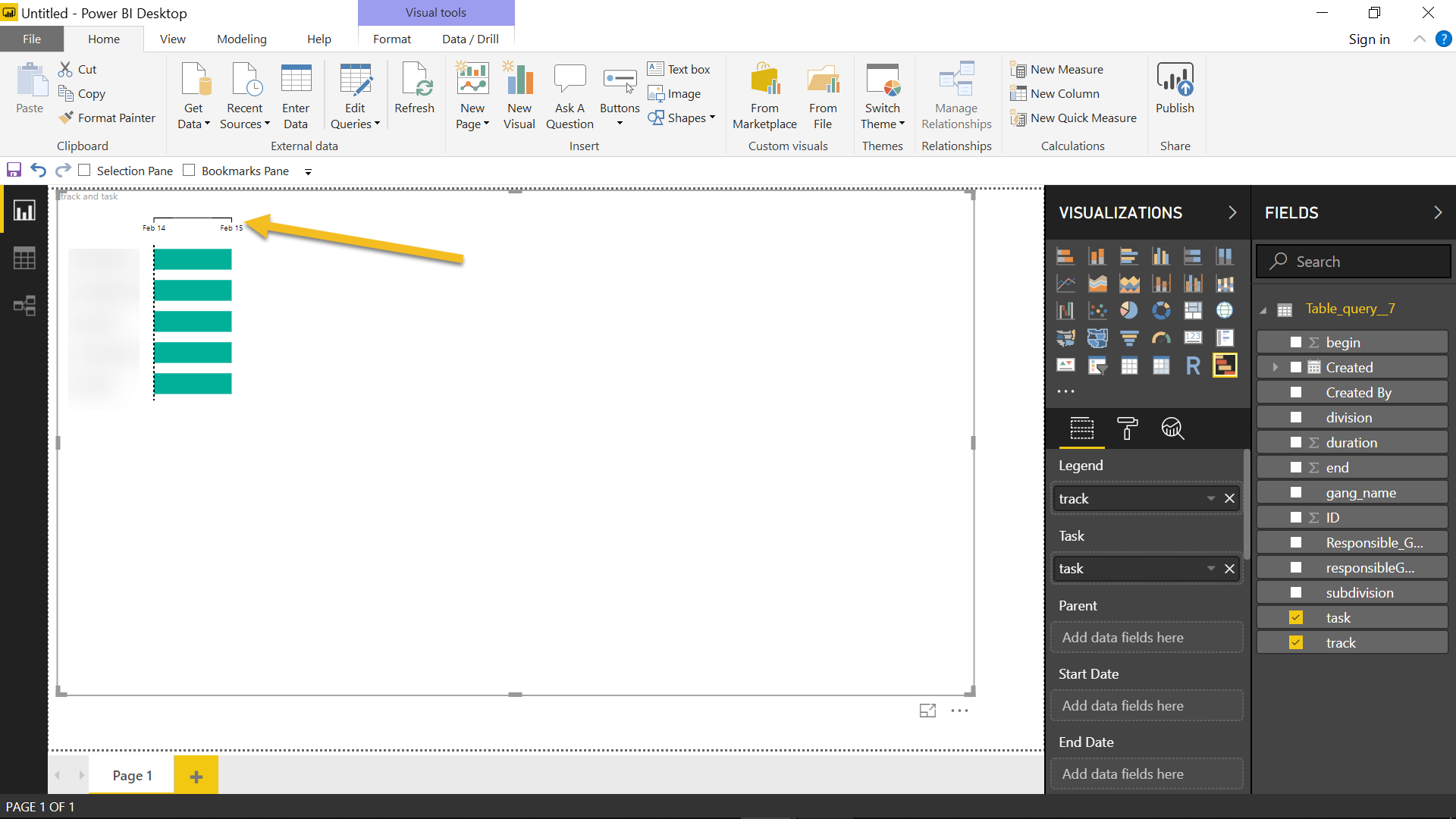This screenshot has width=1456, height=819.
Task: Select the globe map visualization
Action: point(1225,310)
